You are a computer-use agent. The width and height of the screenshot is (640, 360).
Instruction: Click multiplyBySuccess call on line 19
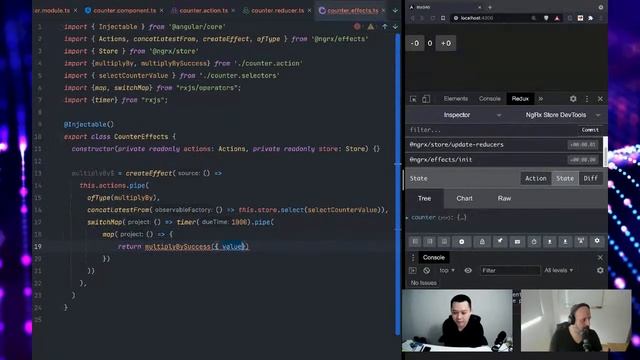[178, 247]
